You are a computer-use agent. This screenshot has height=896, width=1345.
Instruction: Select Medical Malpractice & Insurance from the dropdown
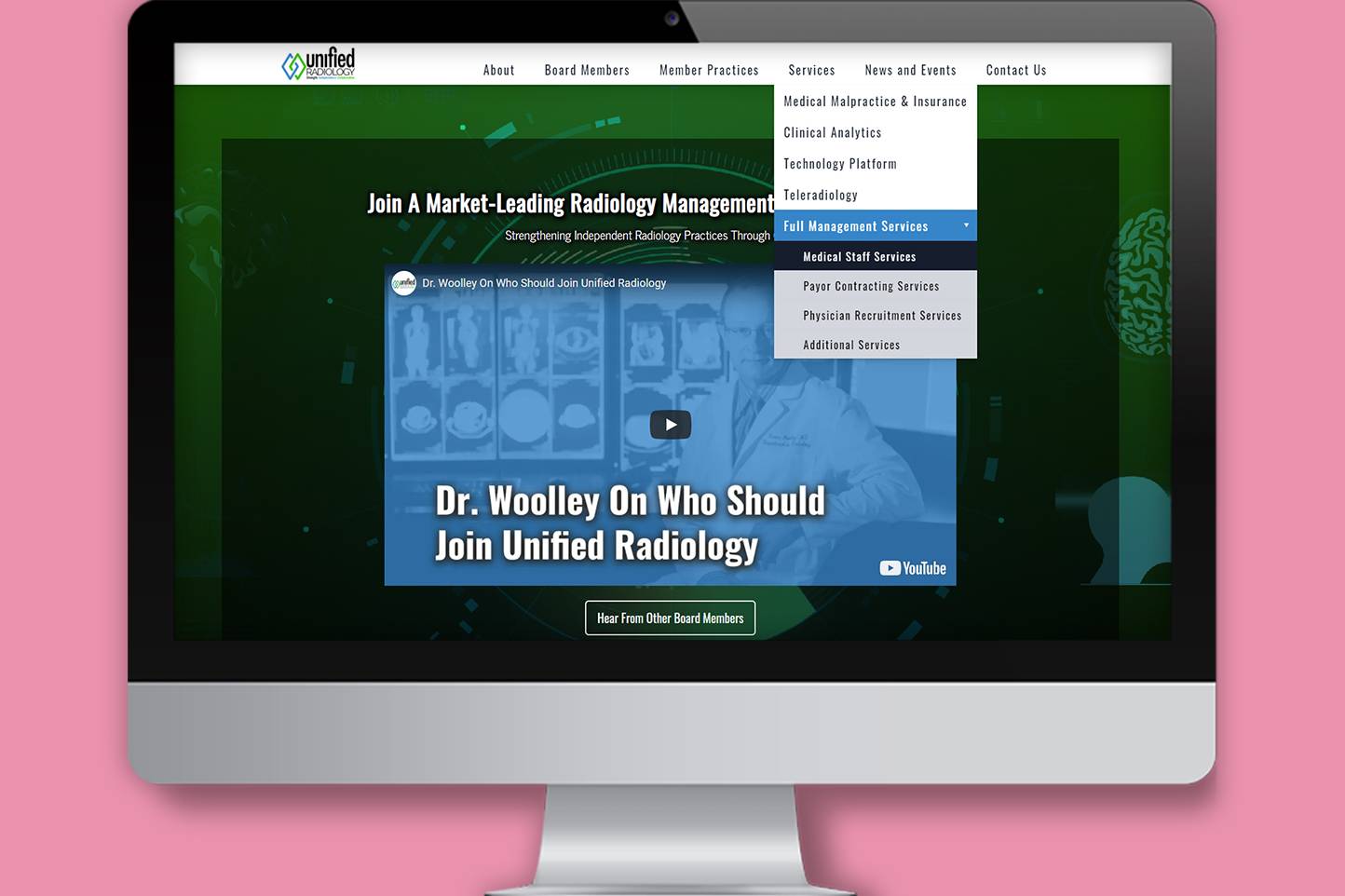pyautogui.click(x=875, y=102)
